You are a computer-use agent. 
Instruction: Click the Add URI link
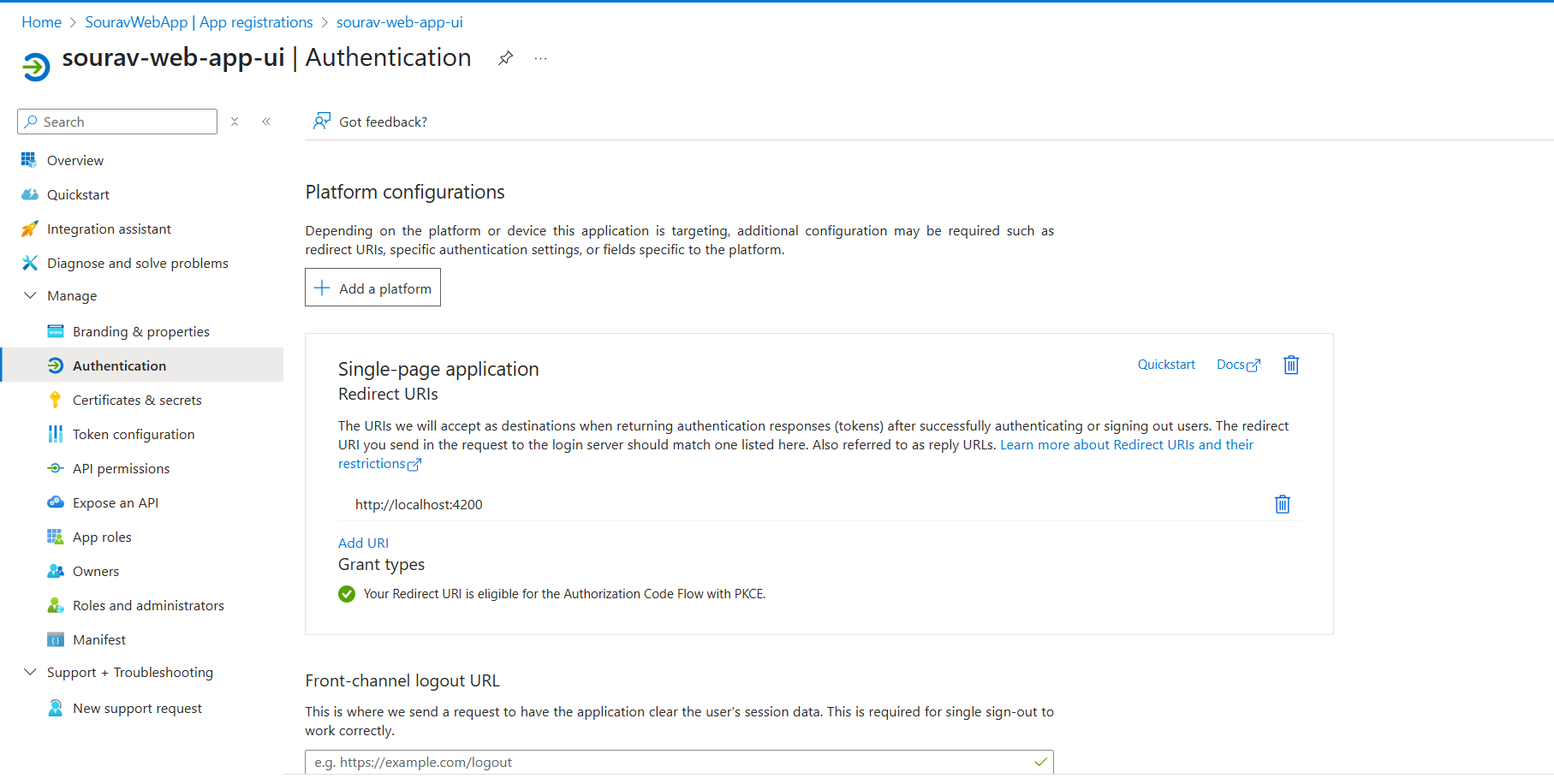pos(363,543)
